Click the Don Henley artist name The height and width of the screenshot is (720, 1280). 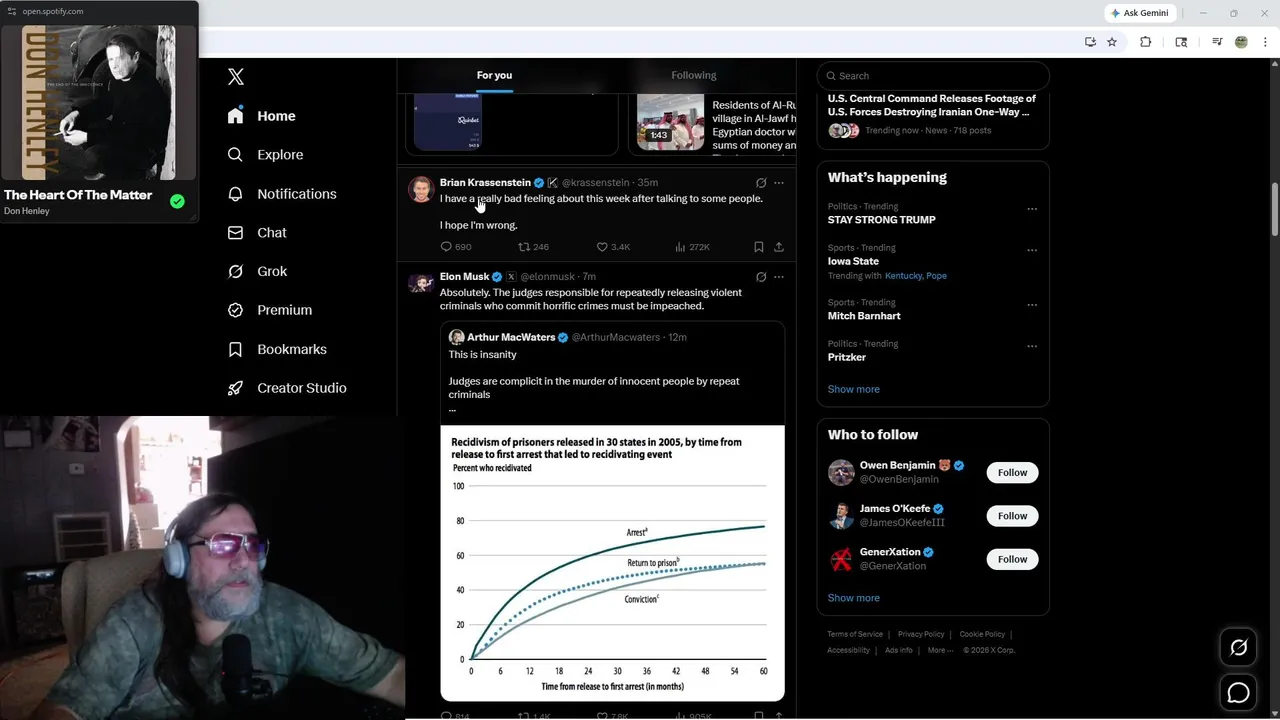27,211
